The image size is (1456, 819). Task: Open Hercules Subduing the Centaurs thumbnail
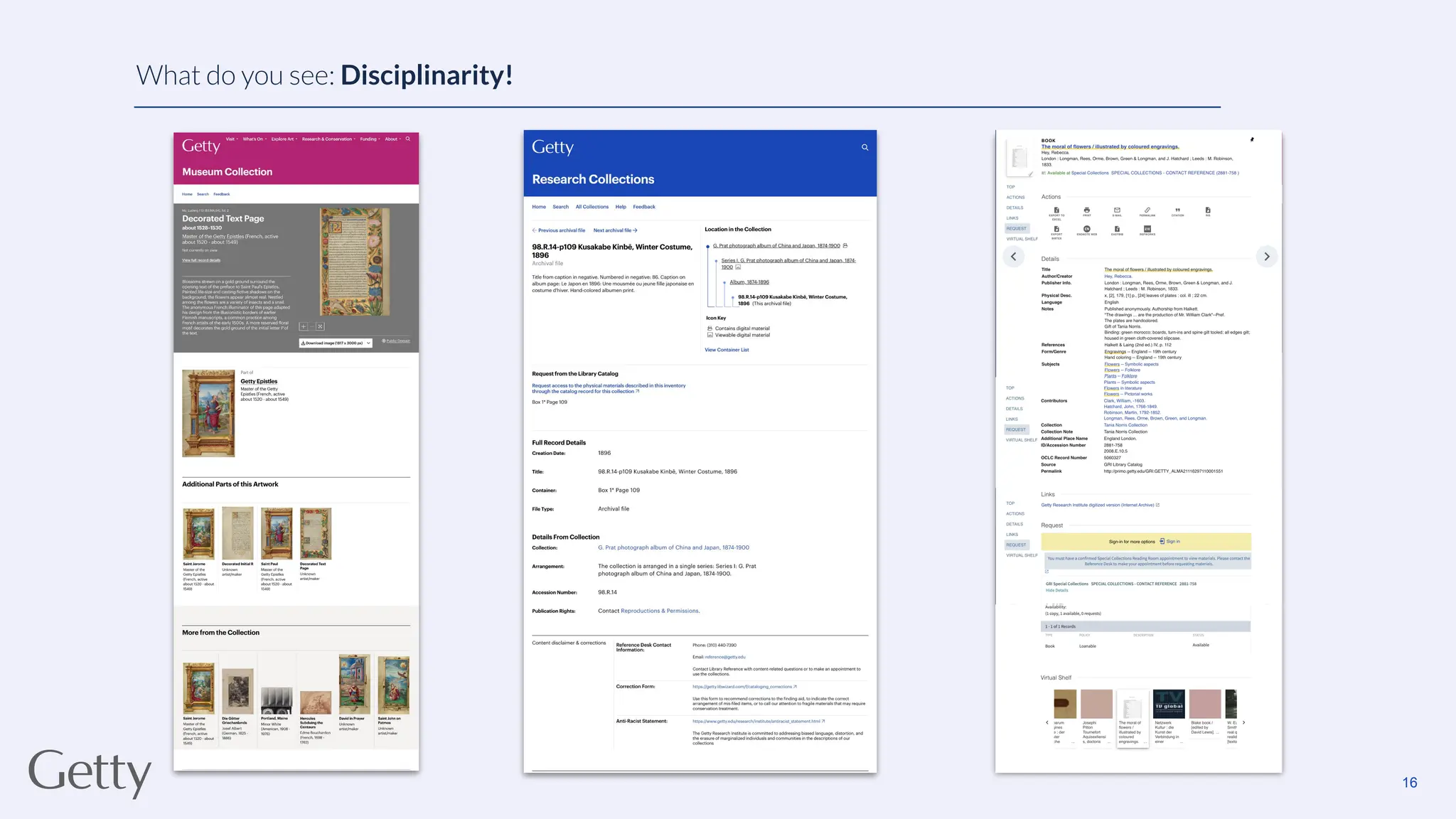coord(316,702)
